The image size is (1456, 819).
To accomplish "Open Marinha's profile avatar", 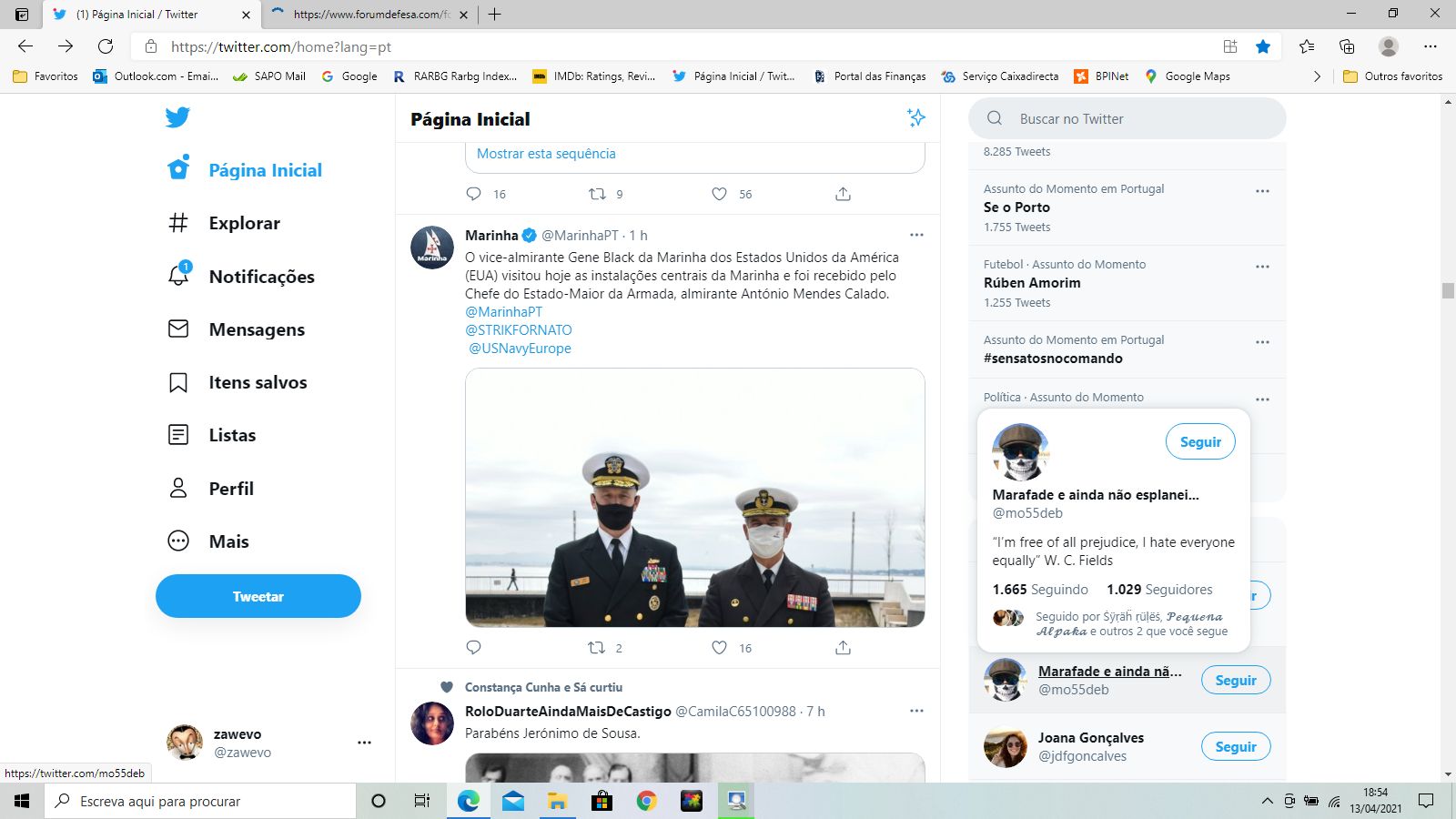I will [x=432, y=248].
